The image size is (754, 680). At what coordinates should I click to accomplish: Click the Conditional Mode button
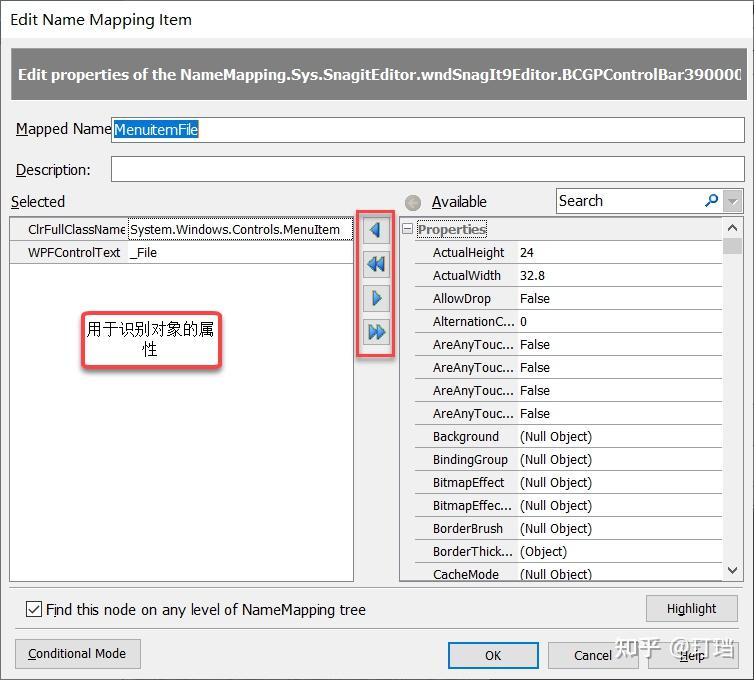tap(77, 654)
